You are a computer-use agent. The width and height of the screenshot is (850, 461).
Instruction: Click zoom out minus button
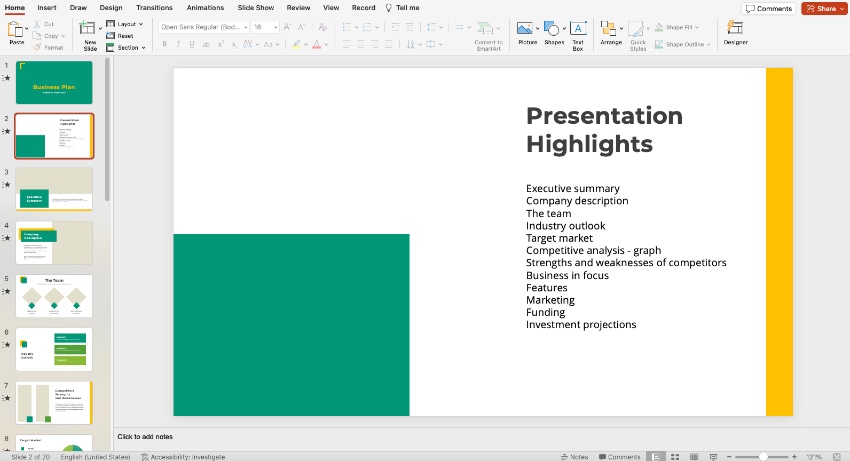point(729,457)
